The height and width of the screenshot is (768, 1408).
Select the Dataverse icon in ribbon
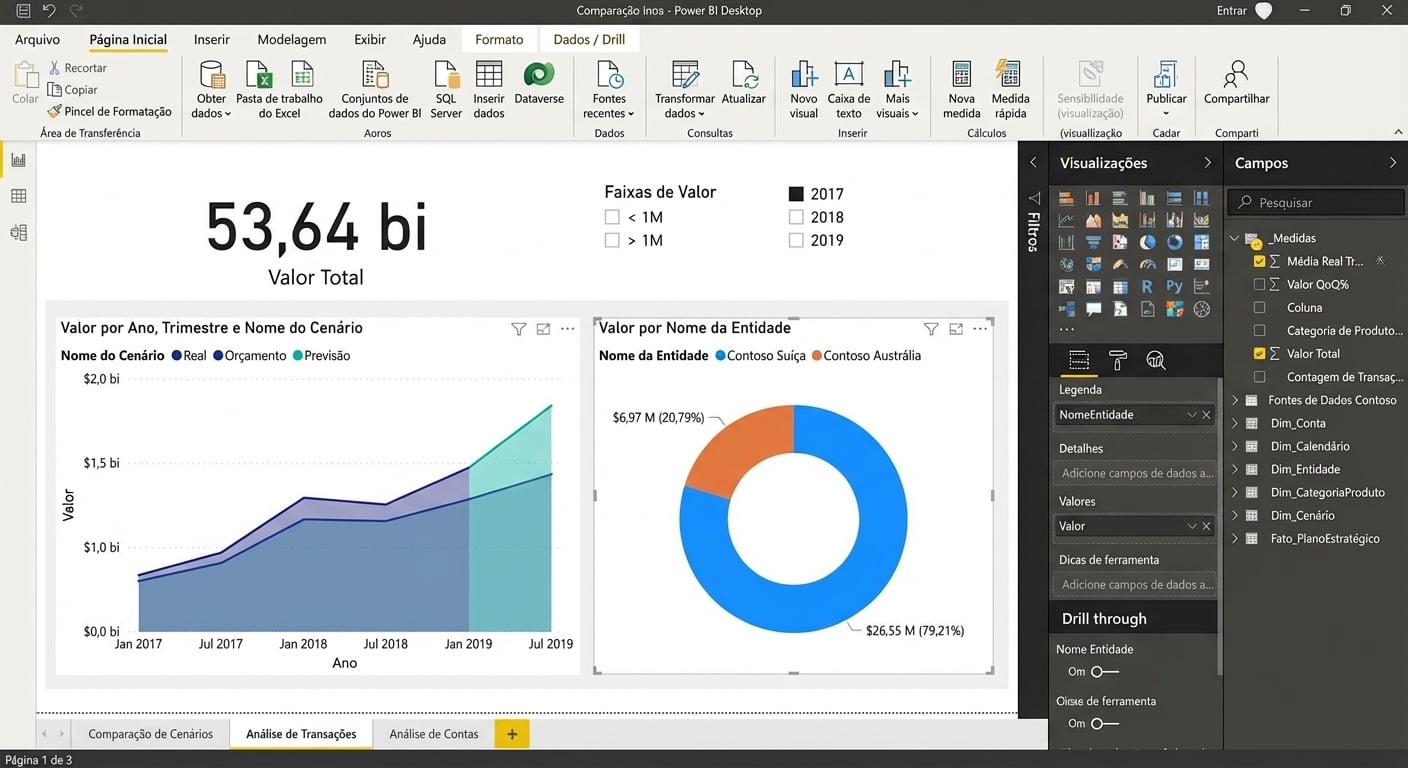tap(539, 75)
